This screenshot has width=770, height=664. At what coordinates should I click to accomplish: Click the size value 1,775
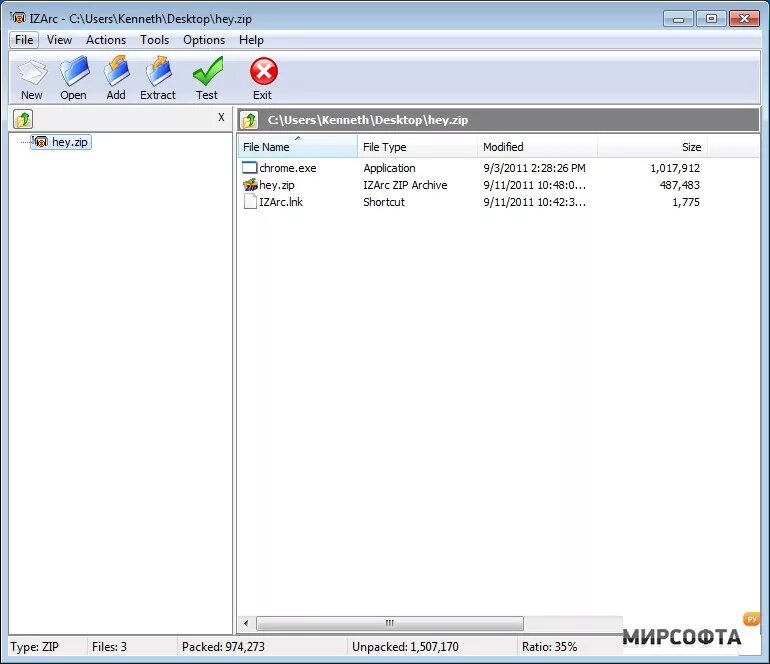pos(686,202)
